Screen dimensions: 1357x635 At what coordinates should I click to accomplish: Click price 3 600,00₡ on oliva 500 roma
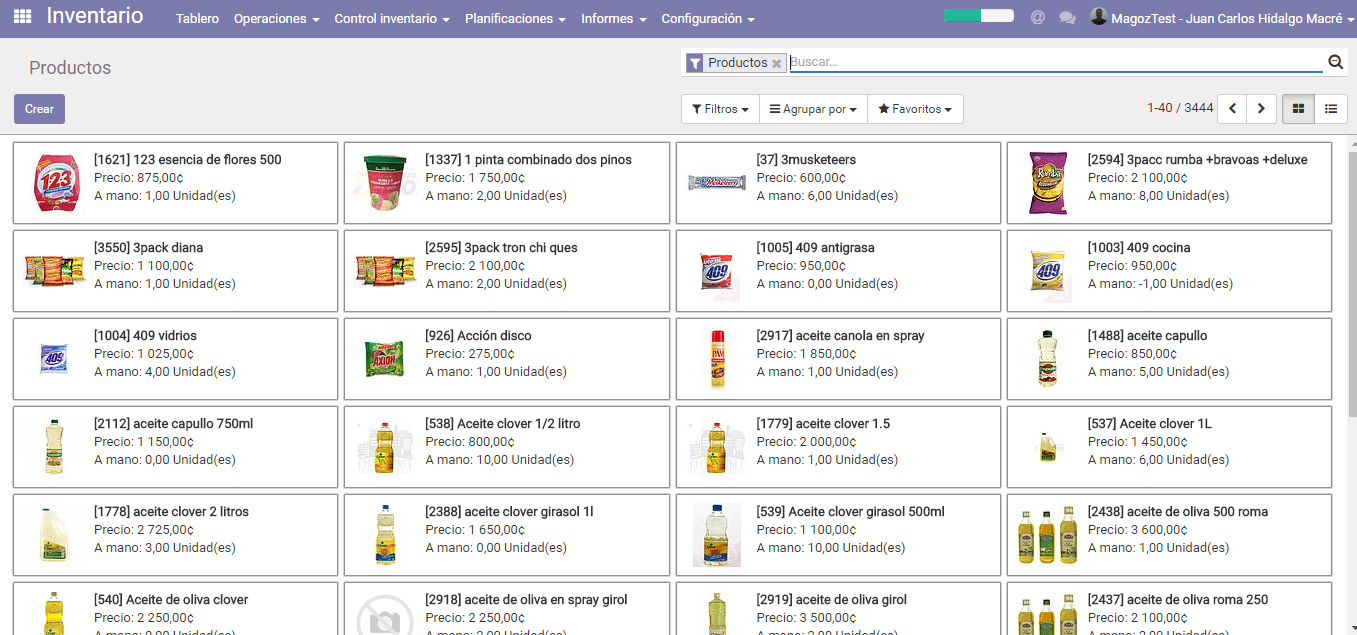coord(1160,530)
